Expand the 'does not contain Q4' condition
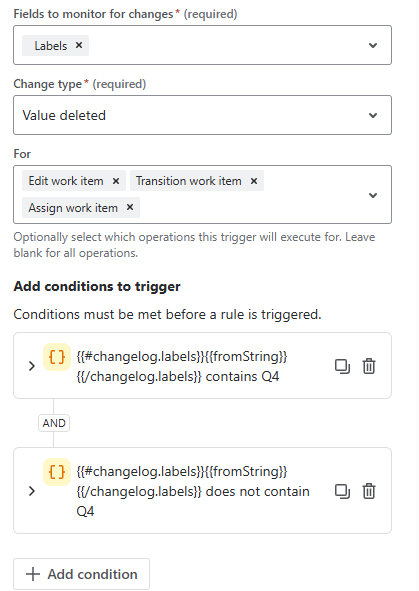The width and height of the screenshot is (419, 591). [x=32, y=491]
